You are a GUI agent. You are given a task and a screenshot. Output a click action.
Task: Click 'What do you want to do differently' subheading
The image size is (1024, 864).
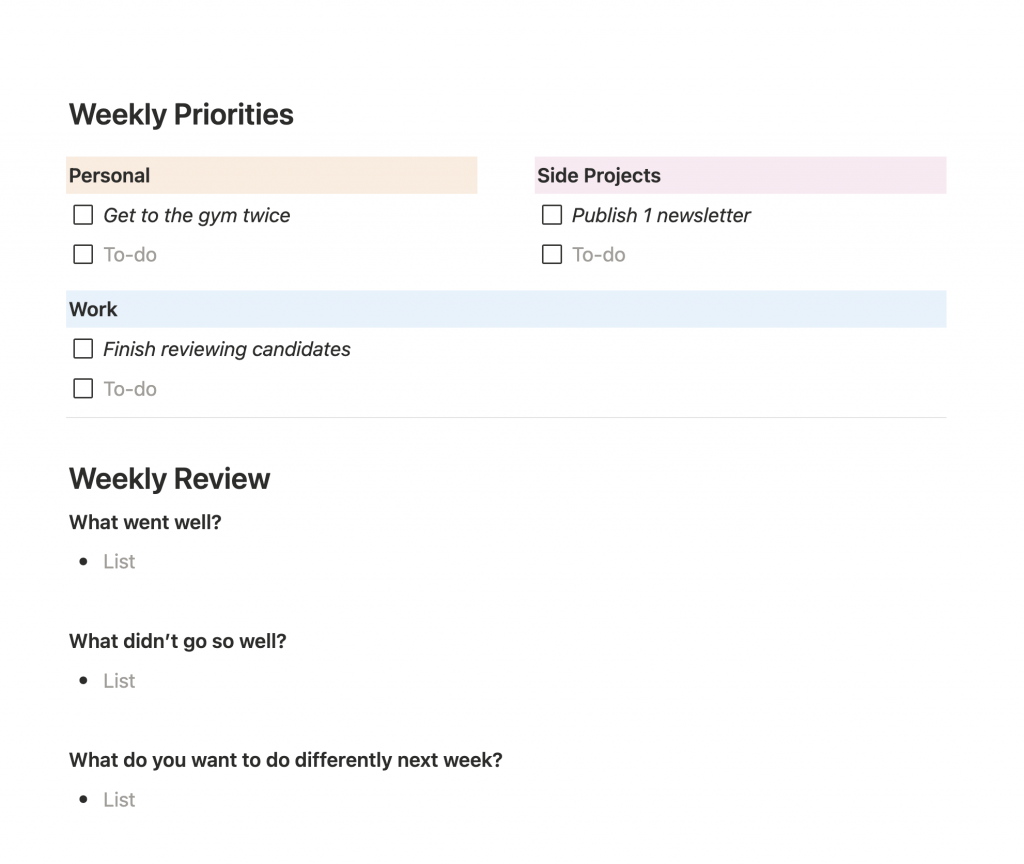286,760
